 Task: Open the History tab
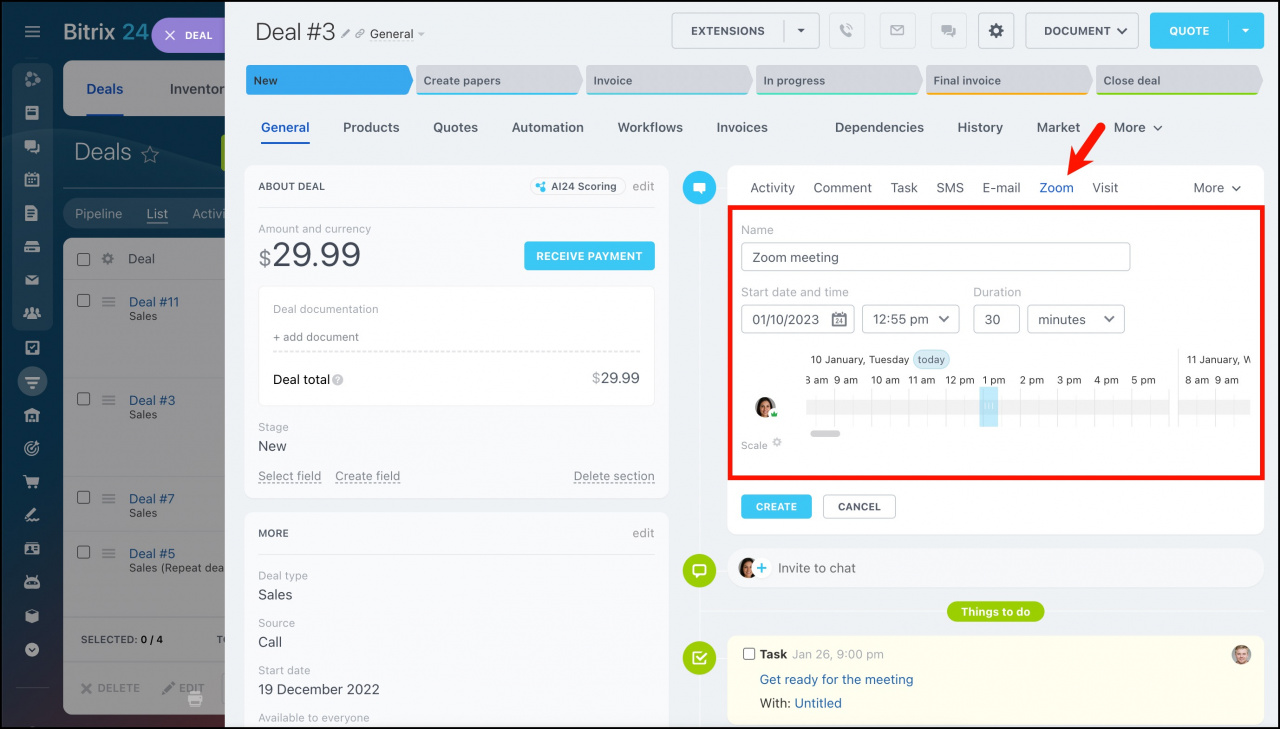tap(980, 127)
